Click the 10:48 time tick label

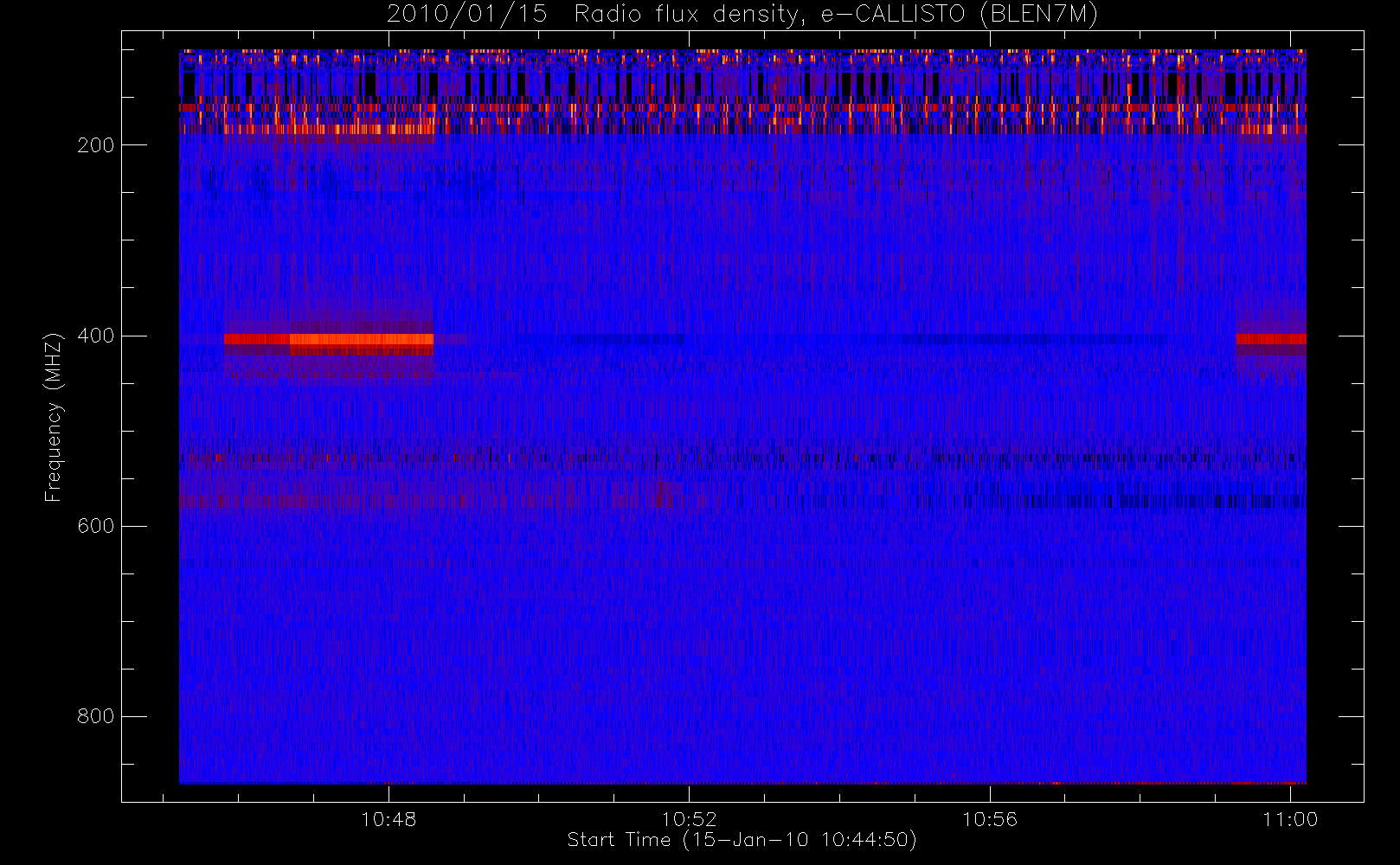tap(389, 819)
